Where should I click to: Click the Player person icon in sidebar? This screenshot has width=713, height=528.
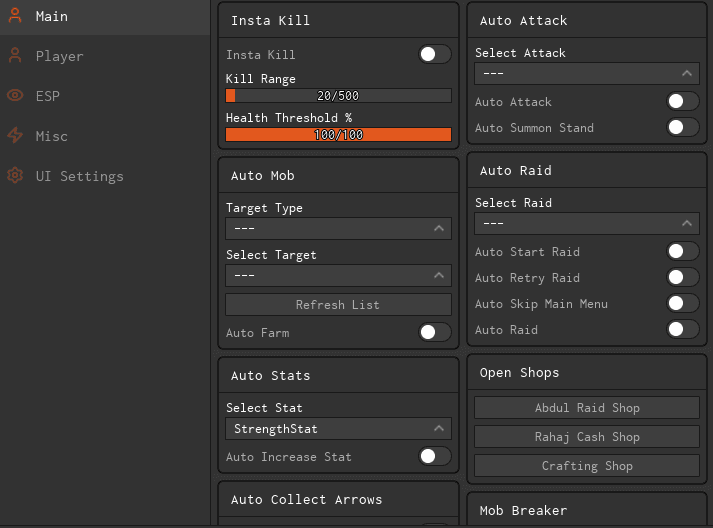coord(15,56)
